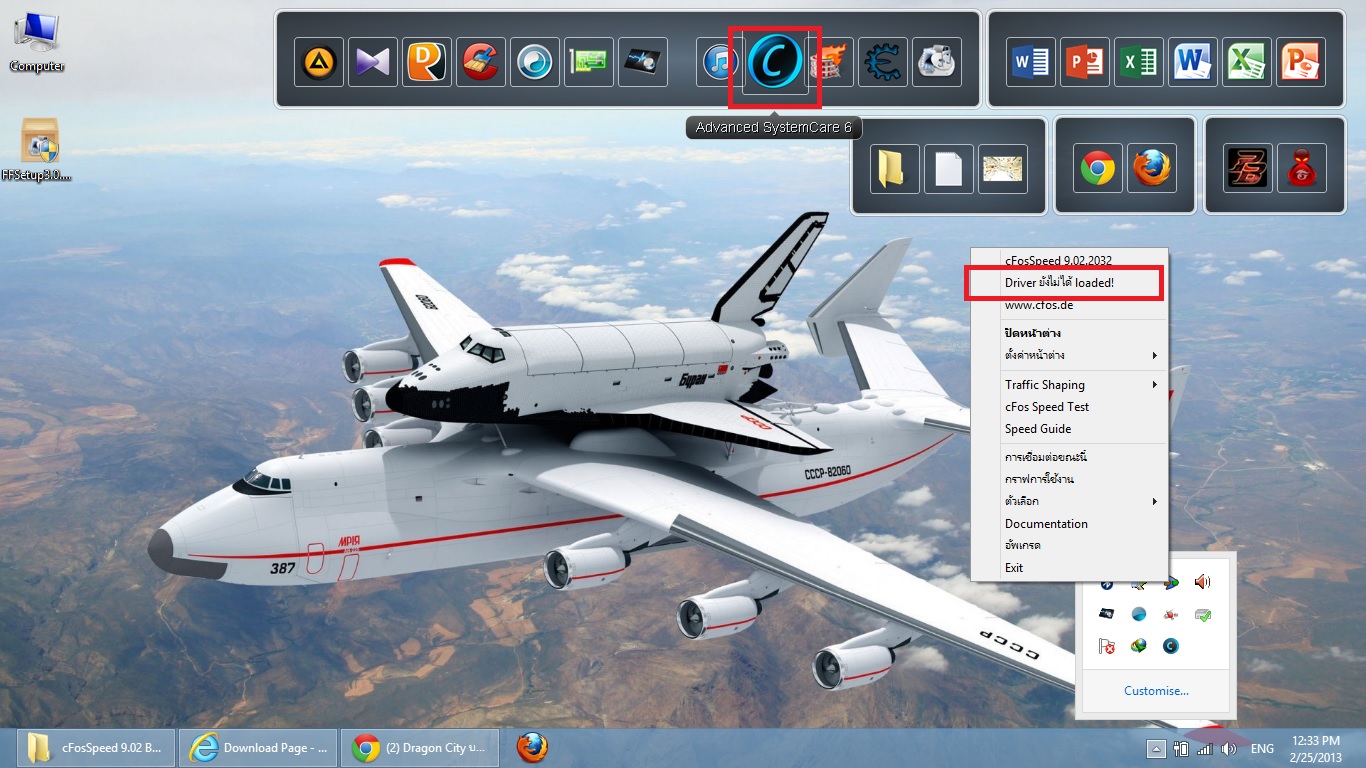Switch to Download Page Internet Explorer window

pos(257,748)
